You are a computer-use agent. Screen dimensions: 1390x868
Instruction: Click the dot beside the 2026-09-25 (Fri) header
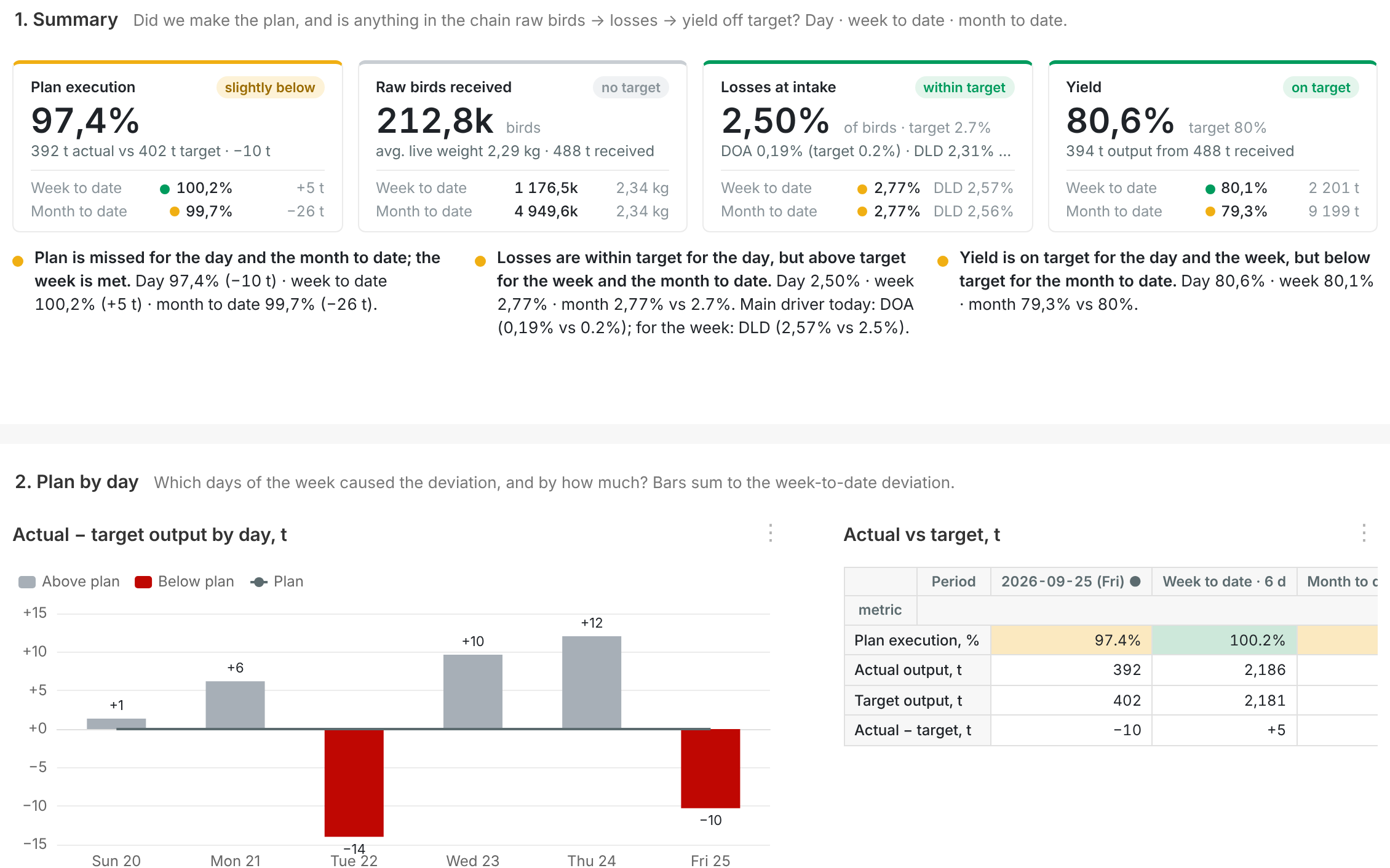(x=1135, y=582)
